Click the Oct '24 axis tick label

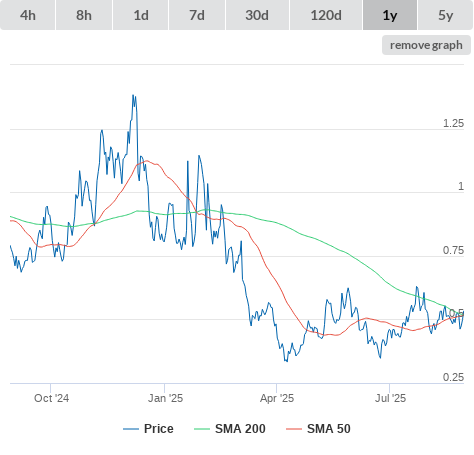pyautogui.click(x=51, y=398)
